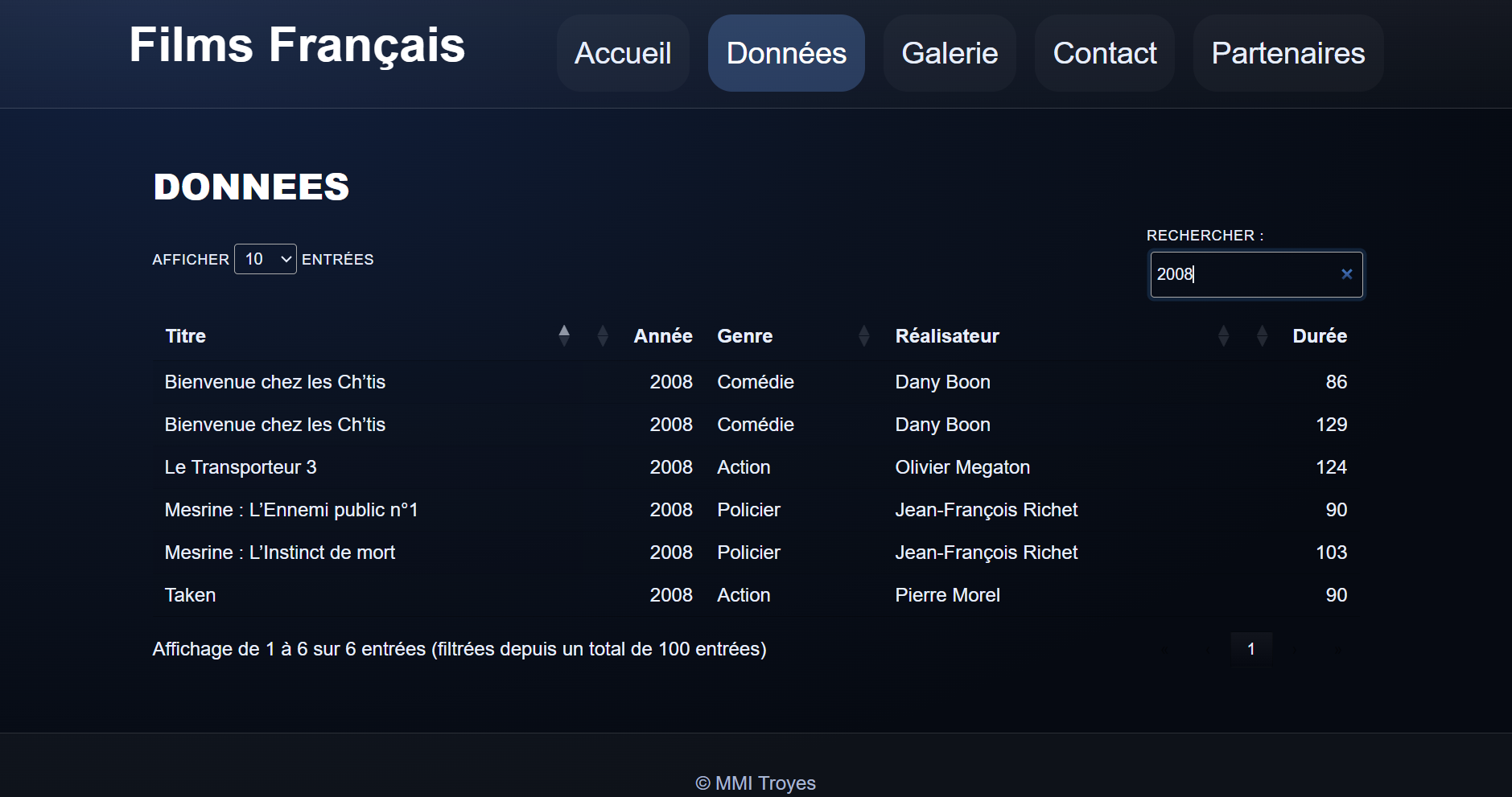Select the Le Transporteur 3 table row

point(240,467)
